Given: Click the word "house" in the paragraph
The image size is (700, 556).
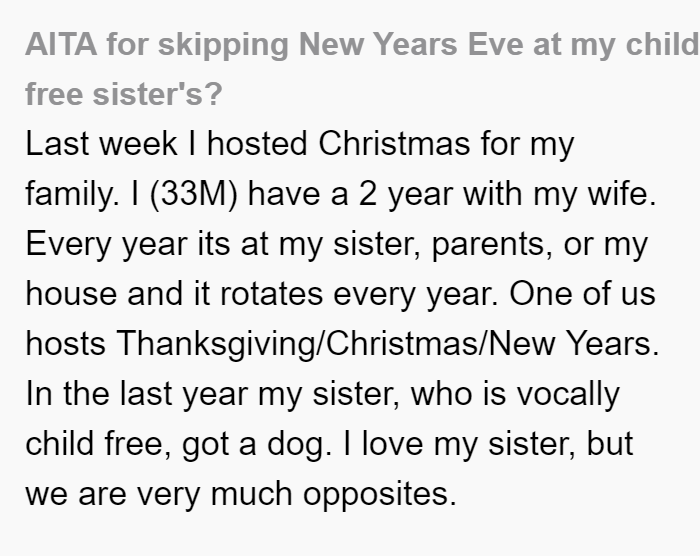Looking at the screenshot, I should coord(71,294).
